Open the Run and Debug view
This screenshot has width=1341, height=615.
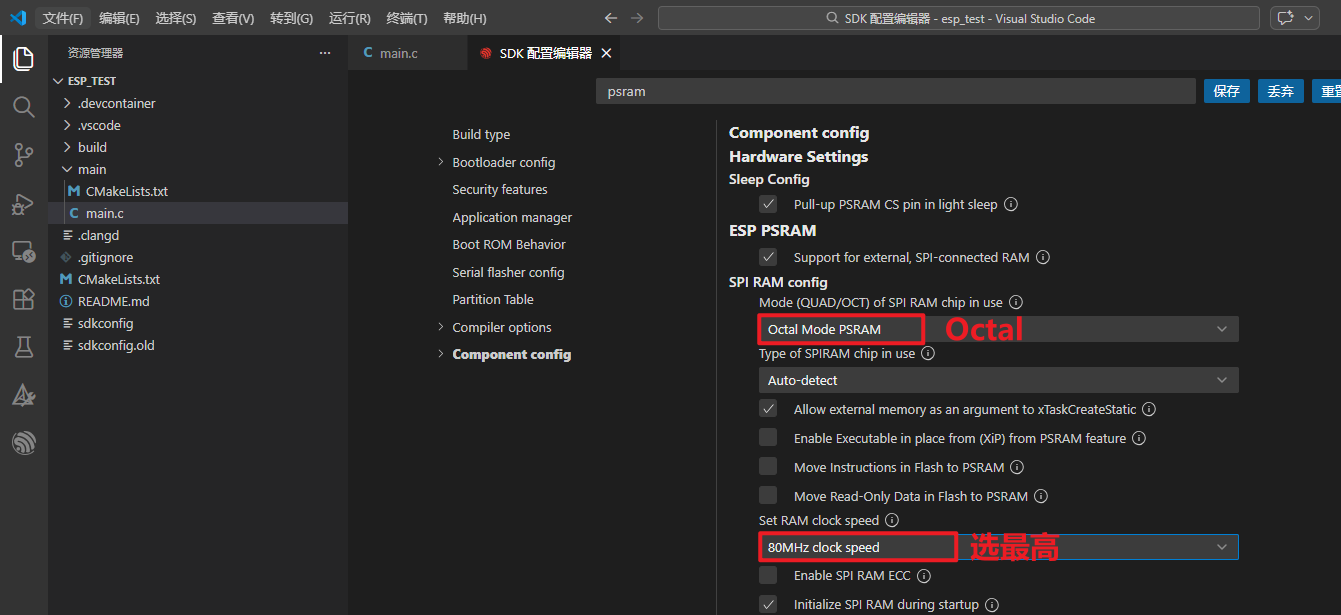click(x=23, y=203)
